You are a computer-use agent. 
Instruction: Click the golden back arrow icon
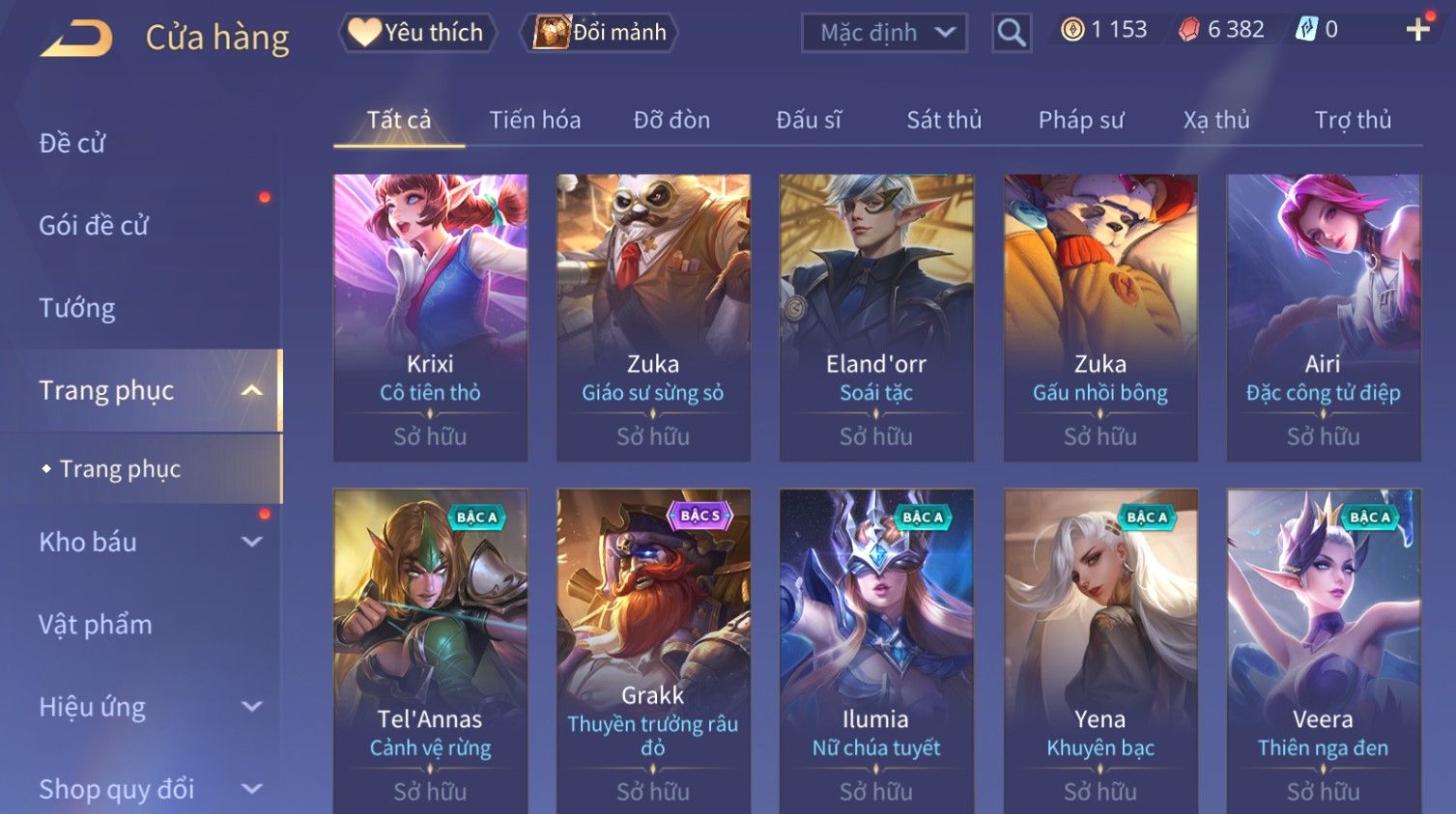coord(77,39)
